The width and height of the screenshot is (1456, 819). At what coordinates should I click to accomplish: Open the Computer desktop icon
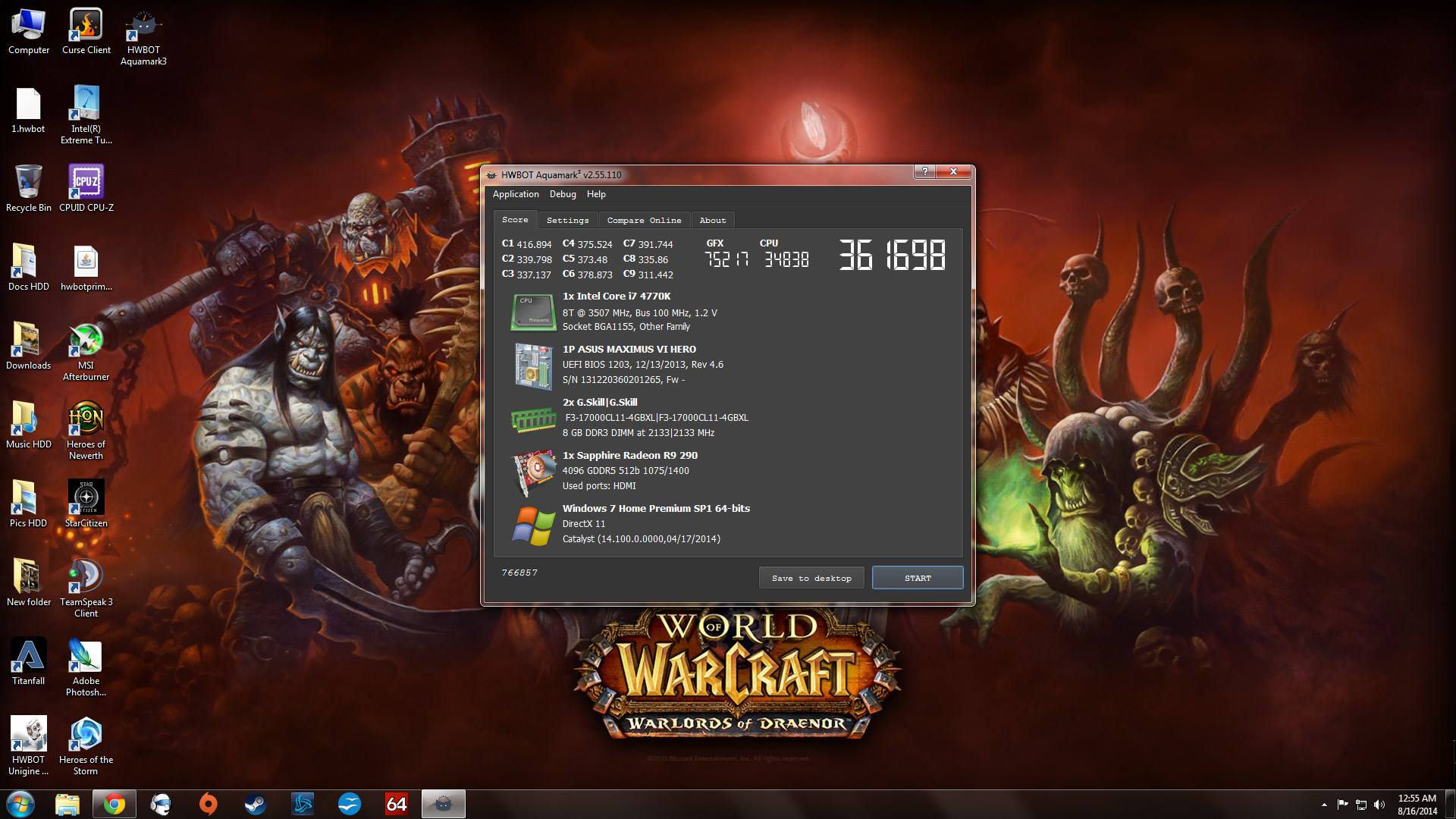pyautogui.click(x=29, y=31)
